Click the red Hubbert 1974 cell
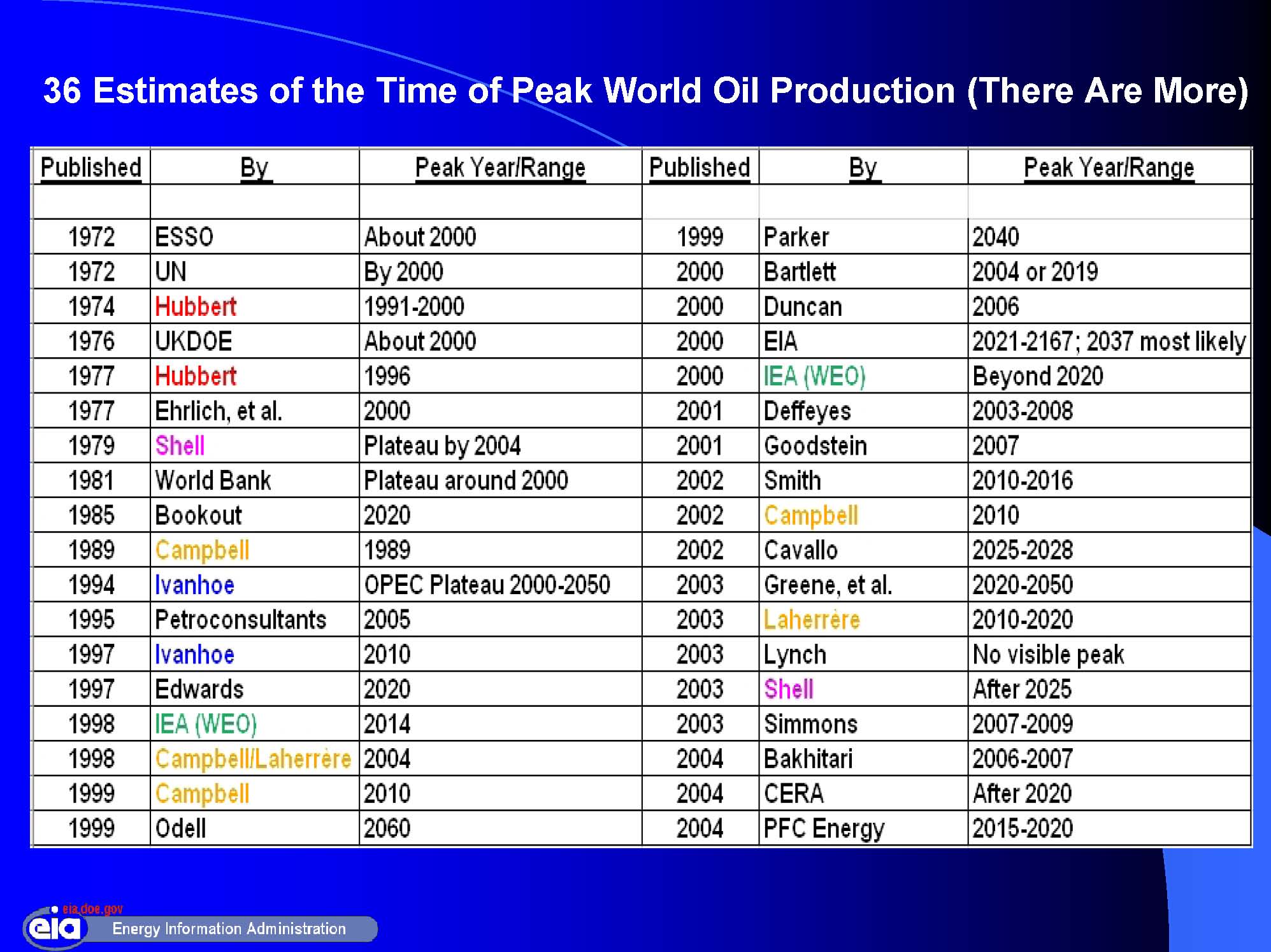1271x952 pixels. click(196, 306)
